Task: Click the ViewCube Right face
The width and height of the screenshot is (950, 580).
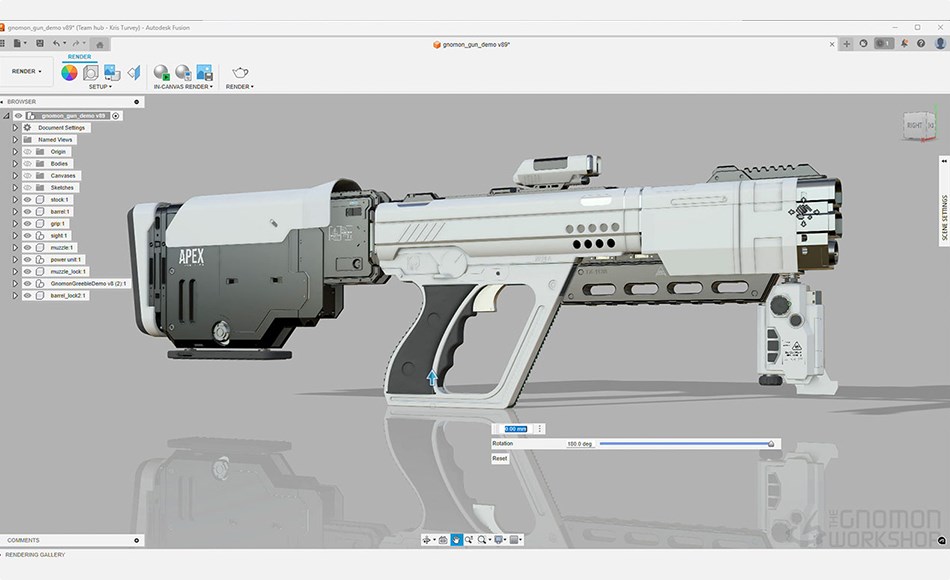Action: (x=915, y=125)
